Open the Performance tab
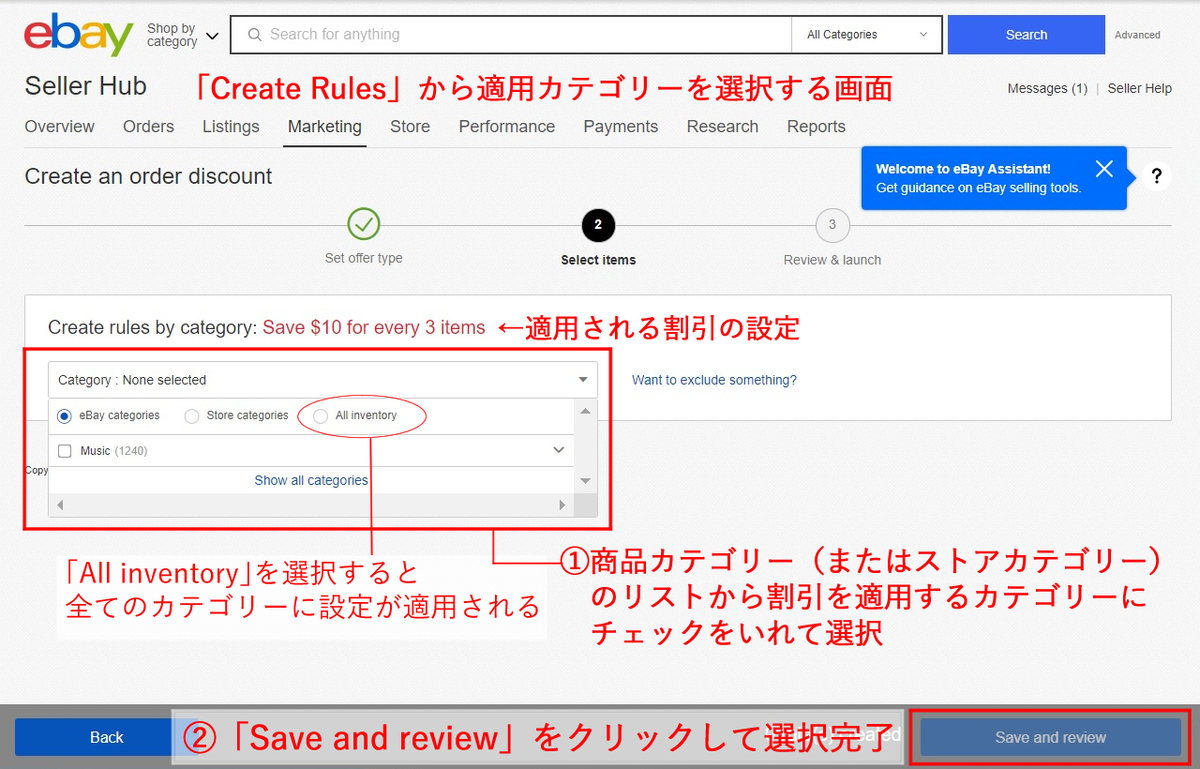 (x=507, y=127)
